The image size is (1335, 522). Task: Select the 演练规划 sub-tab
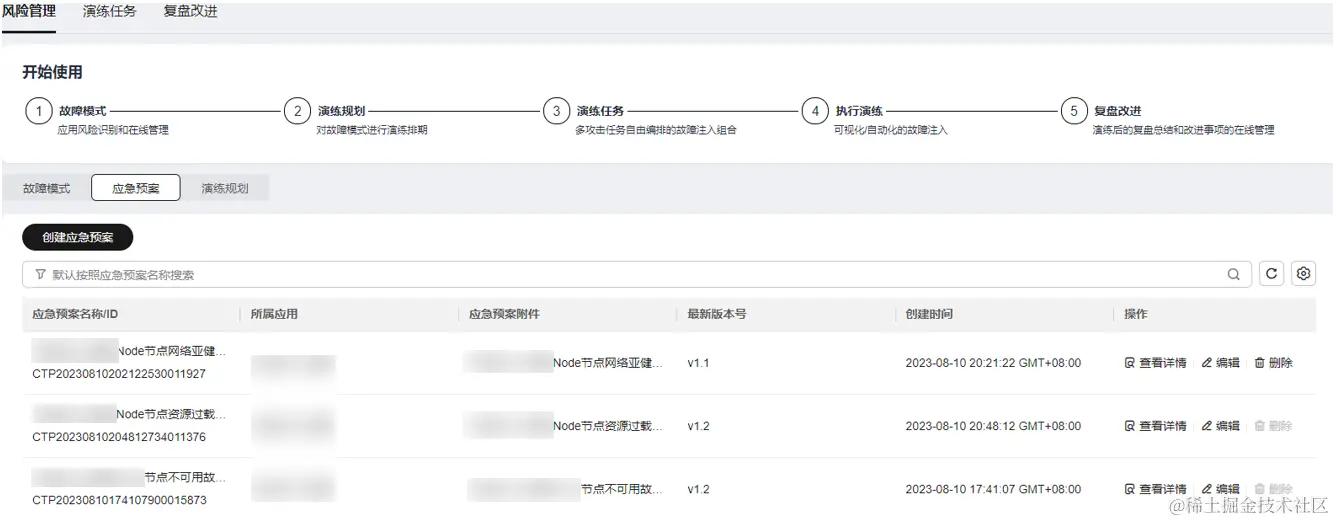[225, 188]
